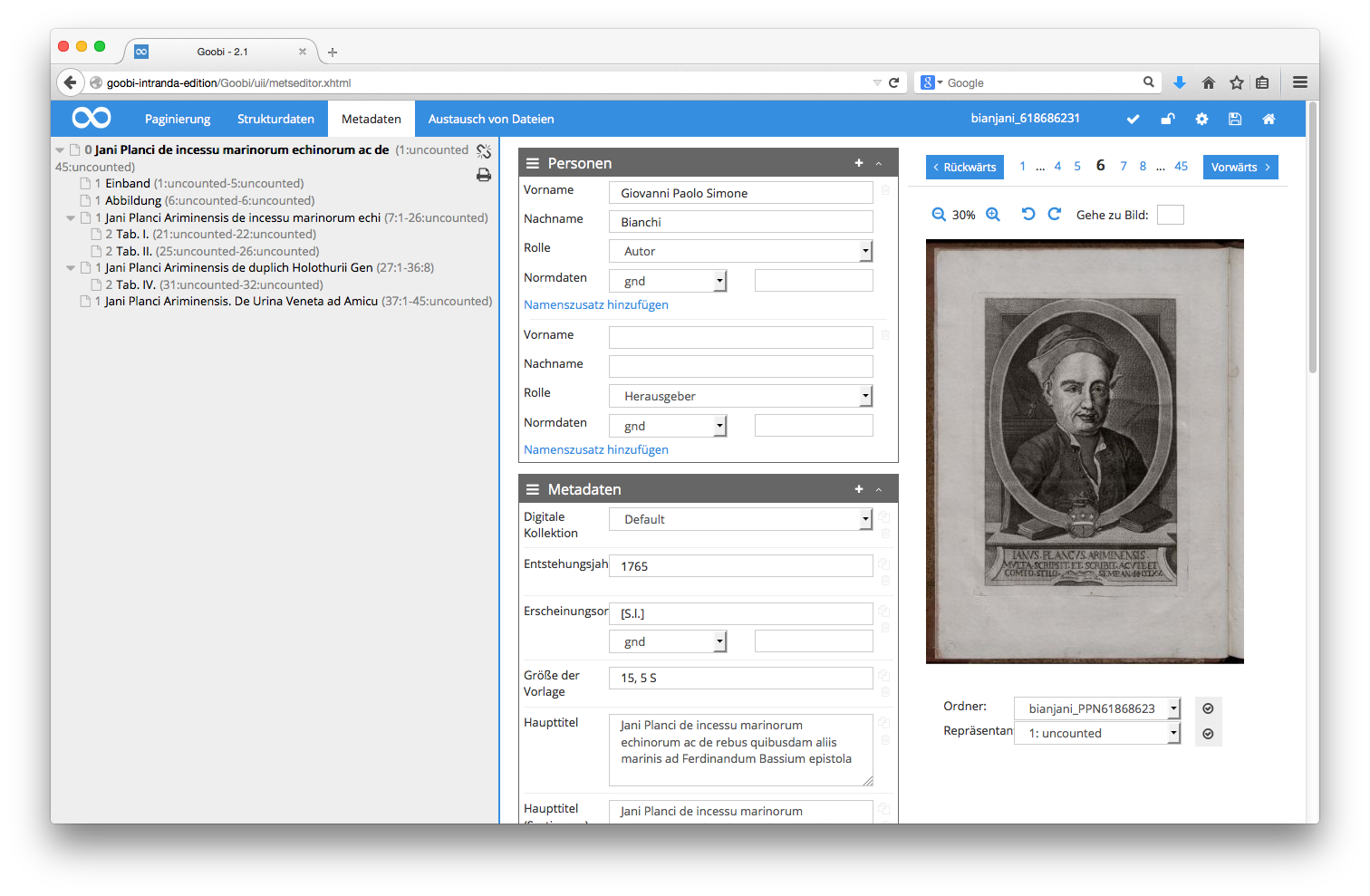Collapse the Jani Planci Ariminensis de duplich node

71,267
